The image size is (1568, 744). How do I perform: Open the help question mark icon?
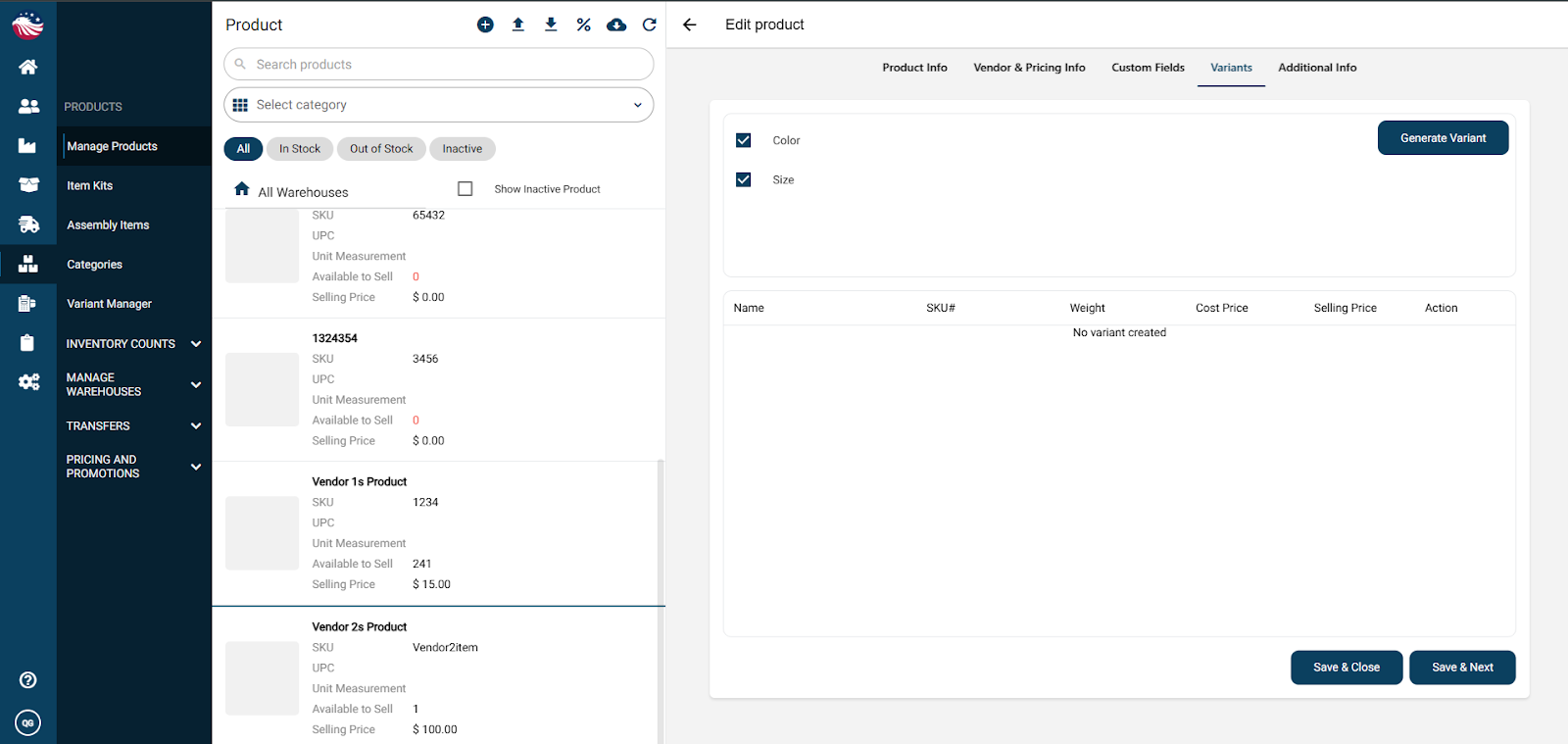(28, 680)
